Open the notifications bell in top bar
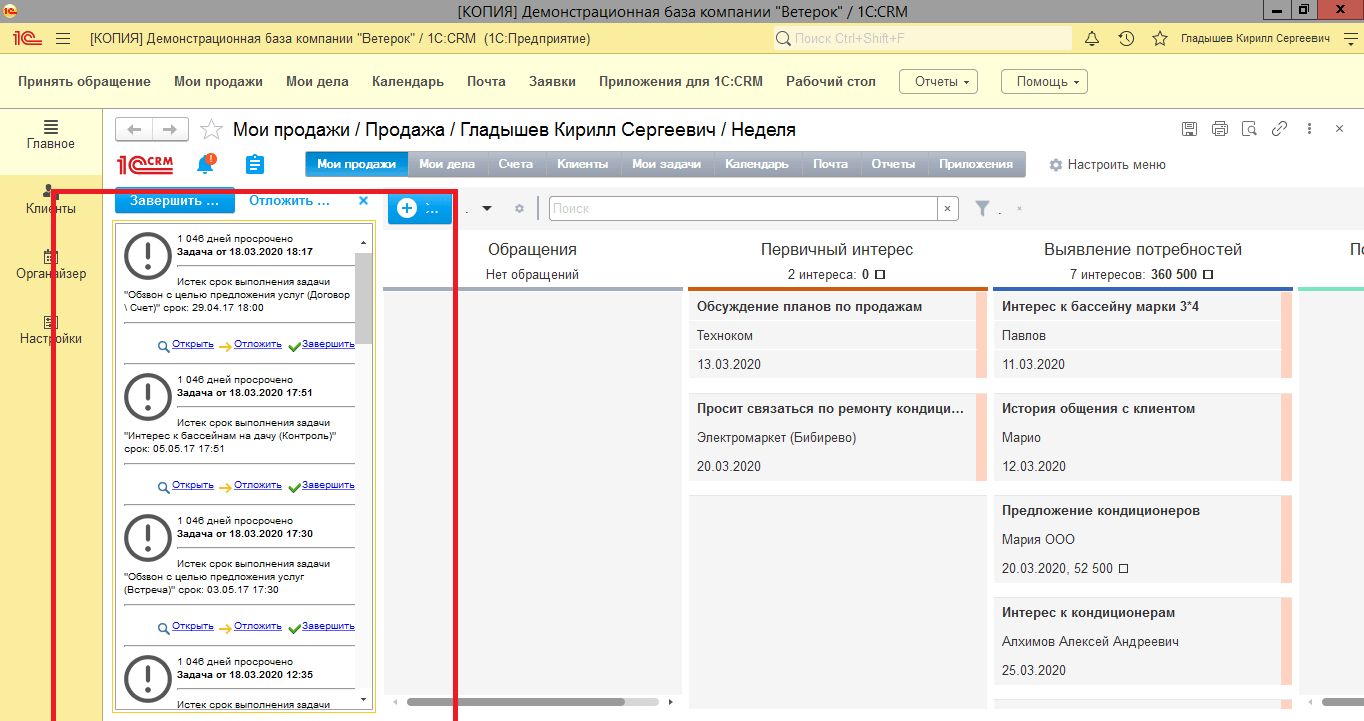 click(x=1092, y=39)
